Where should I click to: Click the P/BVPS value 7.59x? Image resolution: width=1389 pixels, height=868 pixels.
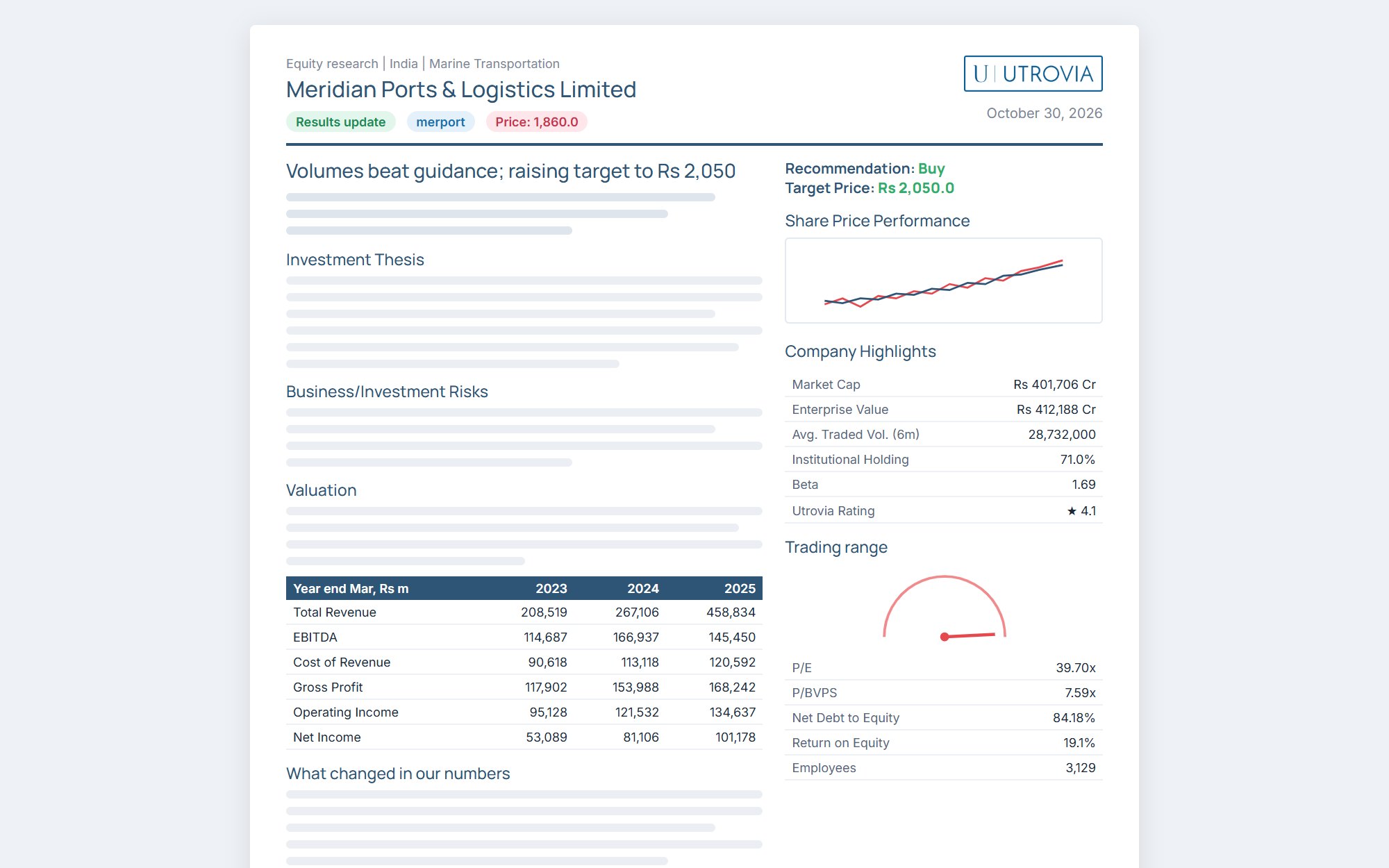(1080, 692)
